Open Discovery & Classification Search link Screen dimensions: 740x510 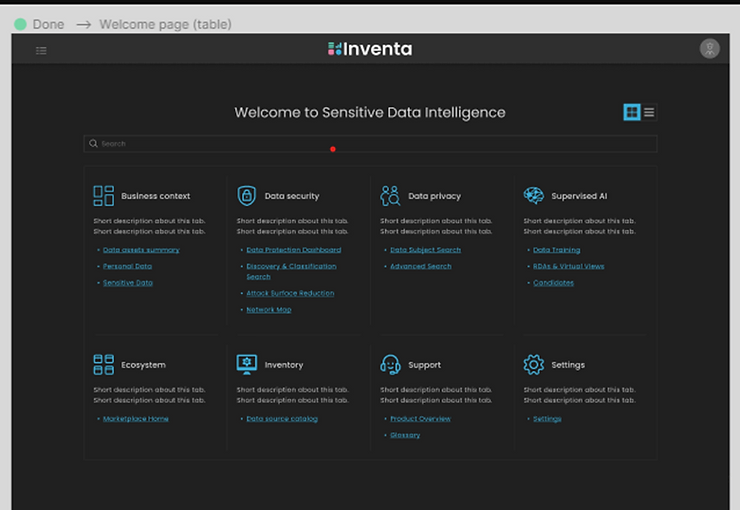click(291, 272)
